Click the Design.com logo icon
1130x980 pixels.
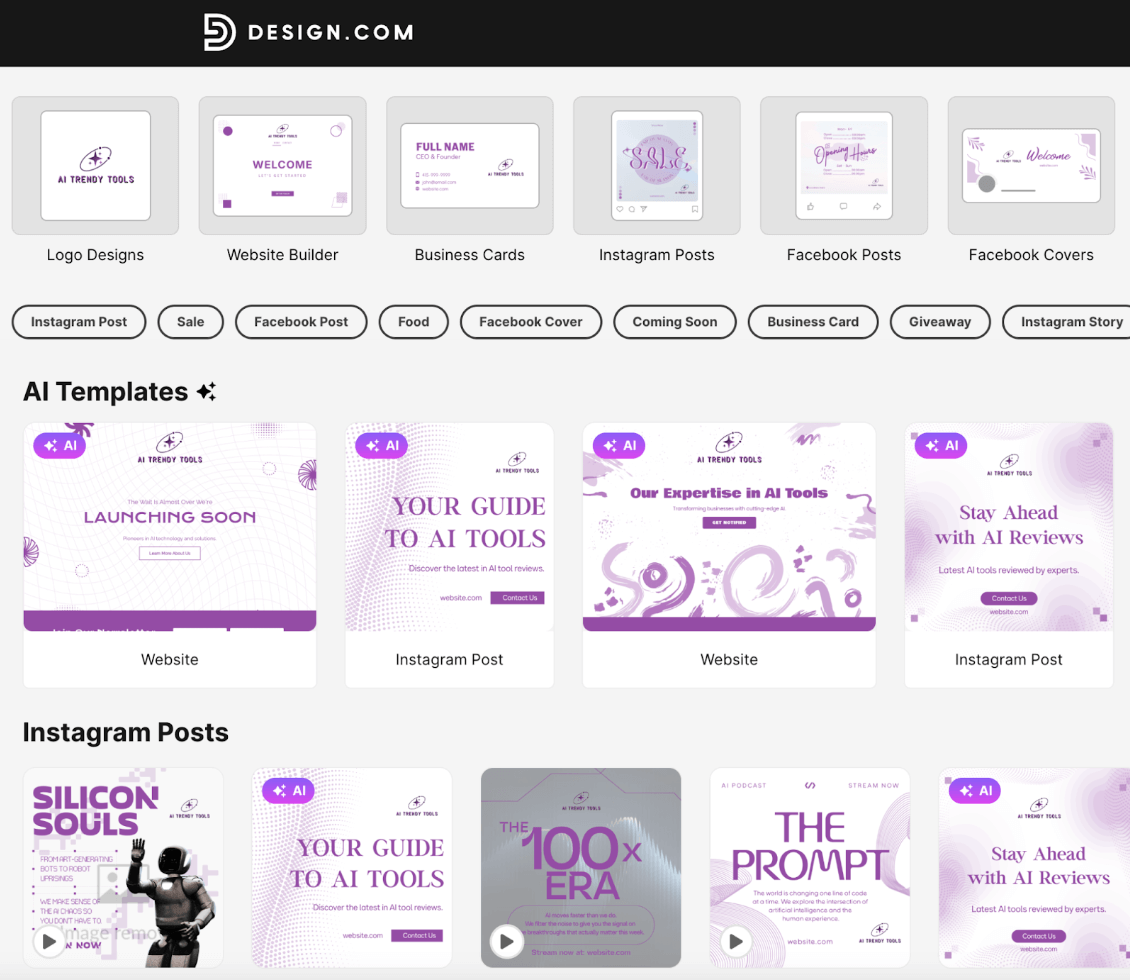point(219,32)
